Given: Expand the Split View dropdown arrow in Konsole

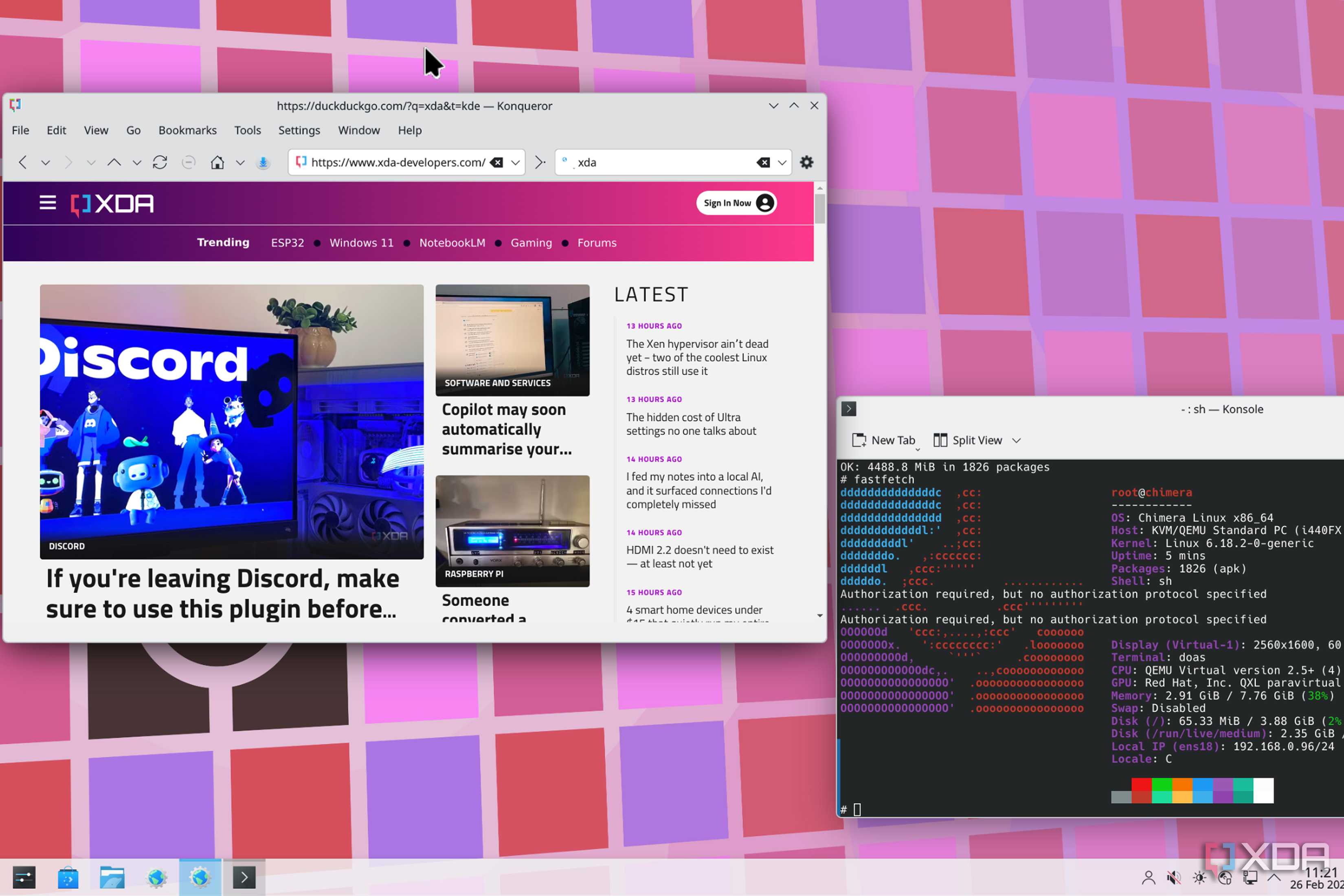Looking at the screenshot, I should point(1016,441).
